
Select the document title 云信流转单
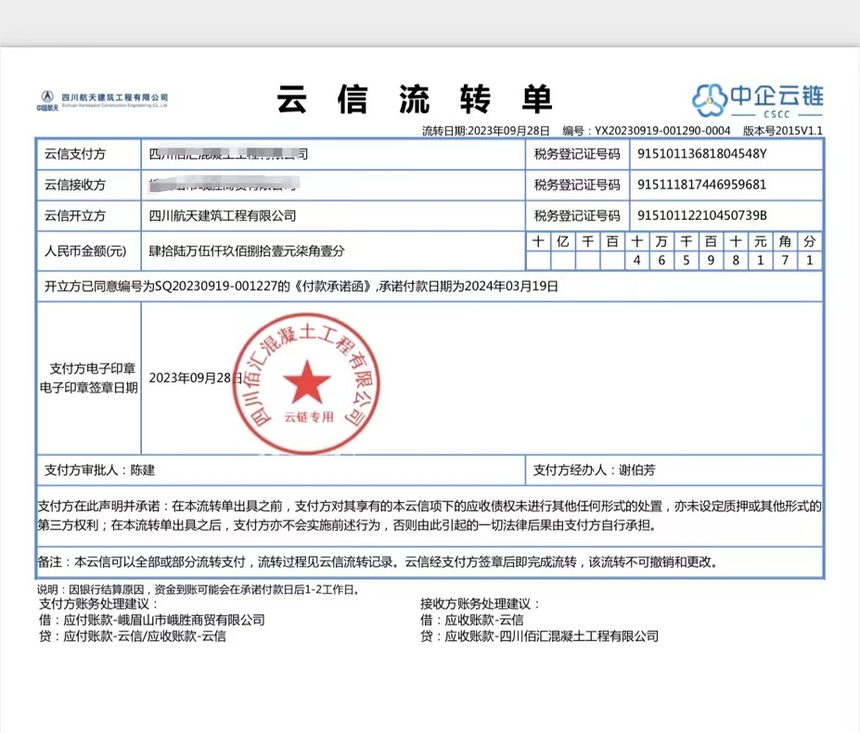[415, 99]
